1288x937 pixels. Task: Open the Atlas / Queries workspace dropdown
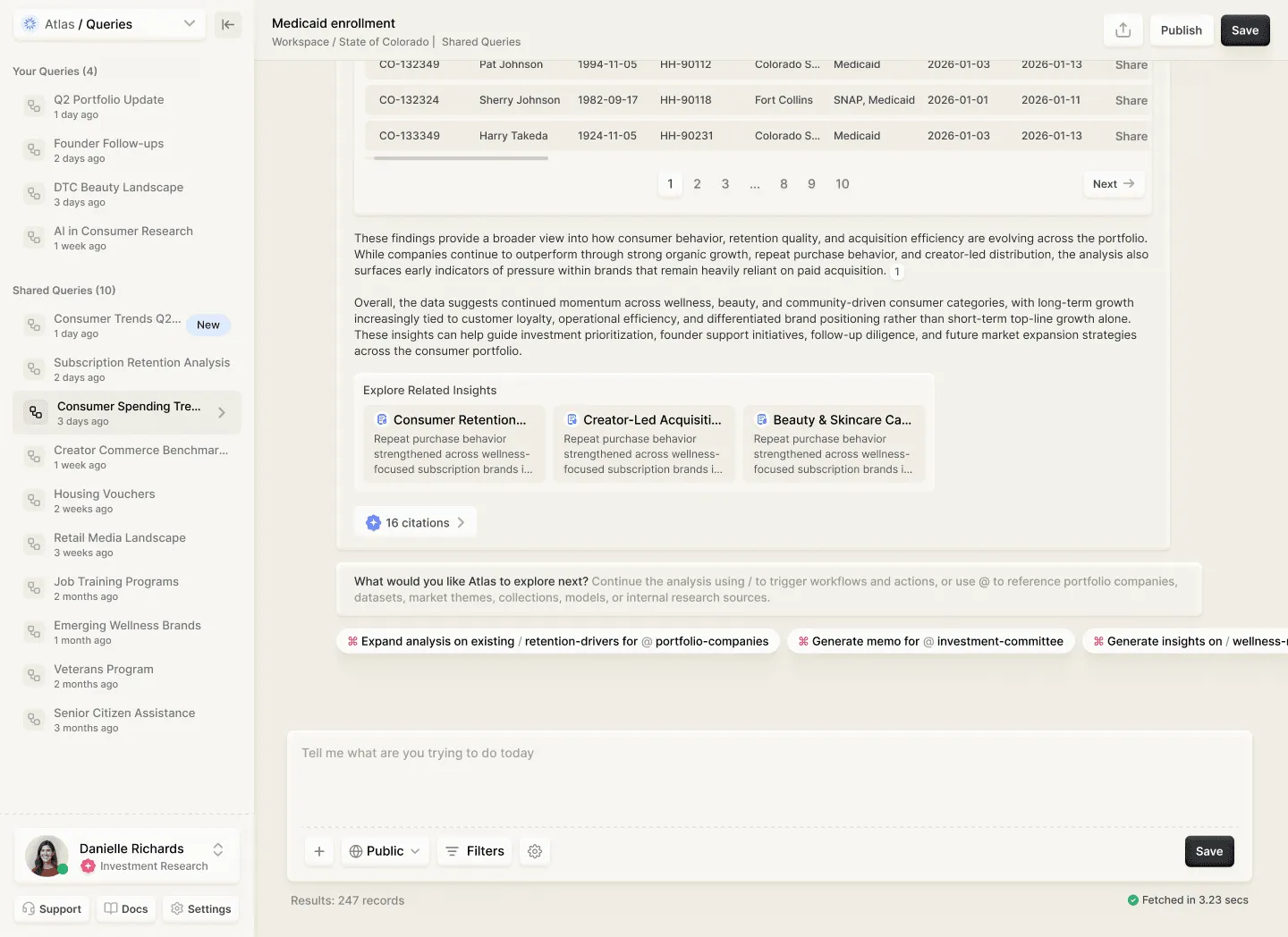point(109,24)
